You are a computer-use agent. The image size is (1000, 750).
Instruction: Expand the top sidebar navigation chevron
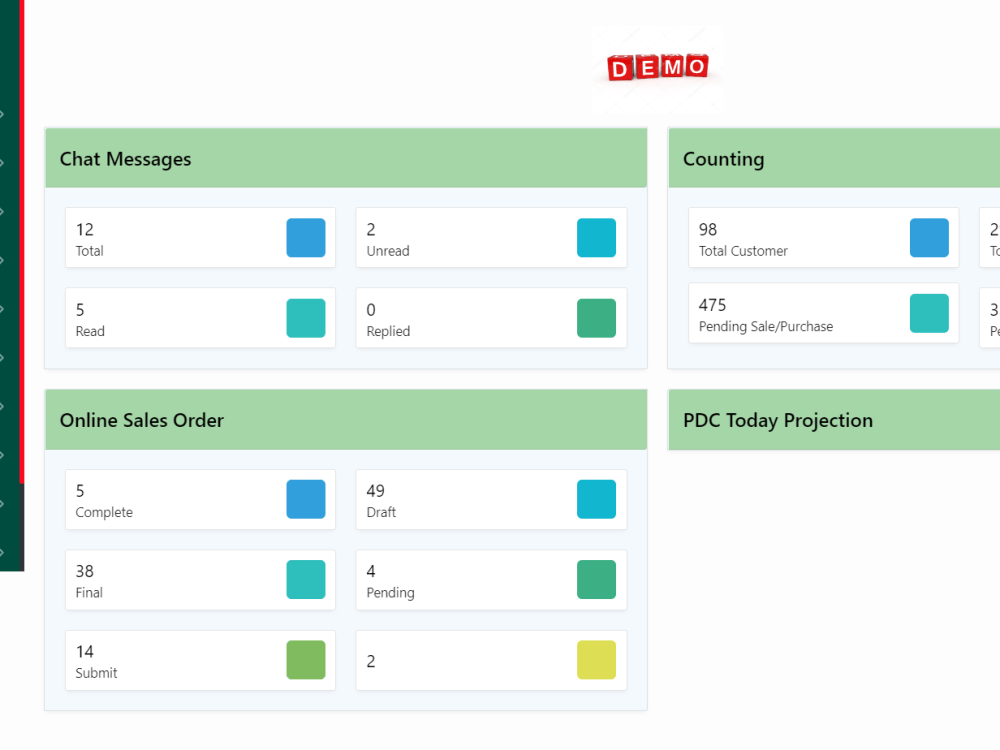pyautogui.click(x=4, y=113)
